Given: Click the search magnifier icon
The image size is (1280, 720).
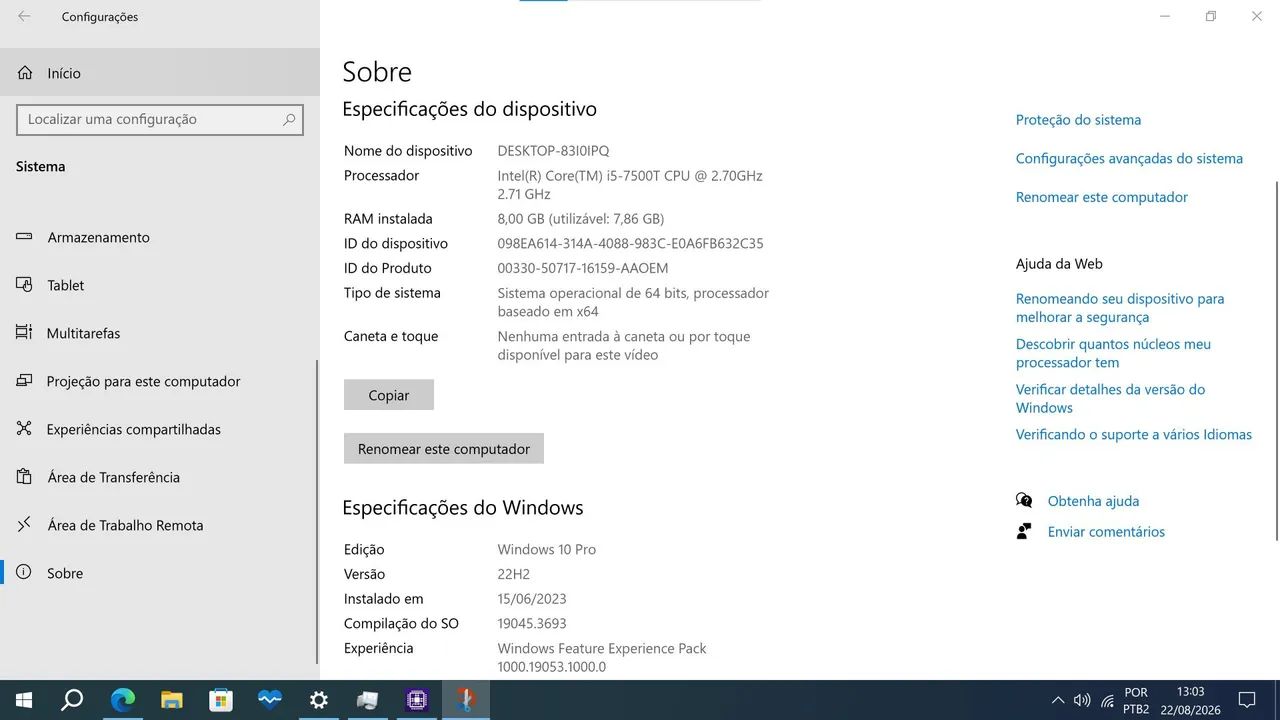Looking at the screenshot, I should pyautogui.click(x=289, y=119).
